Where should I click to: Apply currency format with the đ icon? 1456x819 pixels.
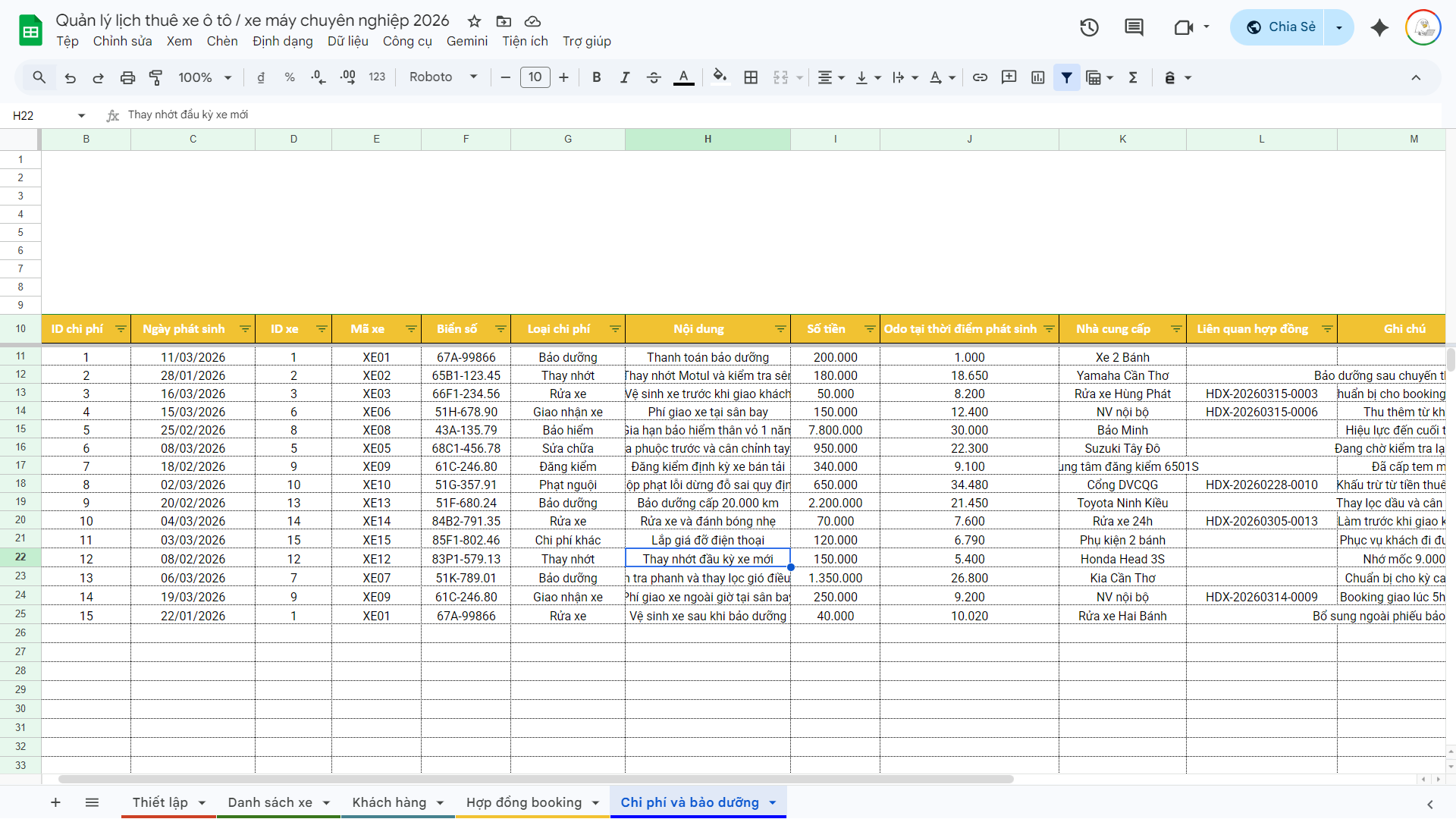pos(261,77)
